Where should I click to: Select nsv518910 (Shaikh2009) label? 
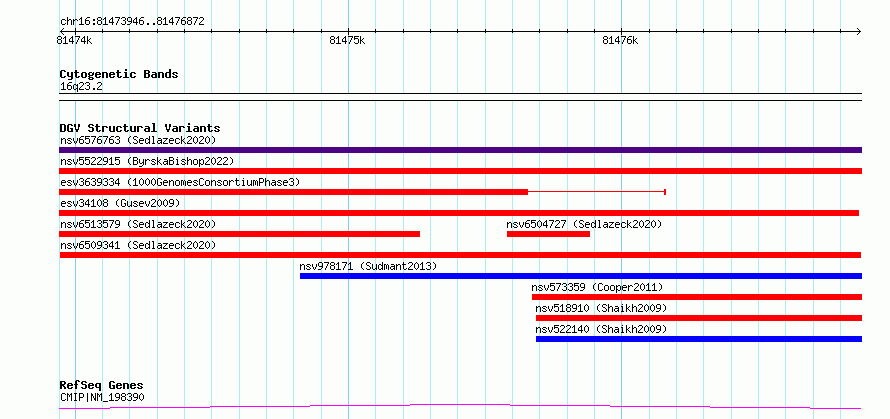(x=601, y=308)
